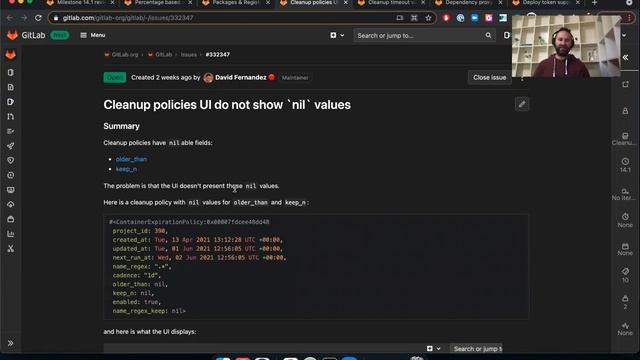Open participants icon showing 2
640x360 pixels.
[625, 302]
